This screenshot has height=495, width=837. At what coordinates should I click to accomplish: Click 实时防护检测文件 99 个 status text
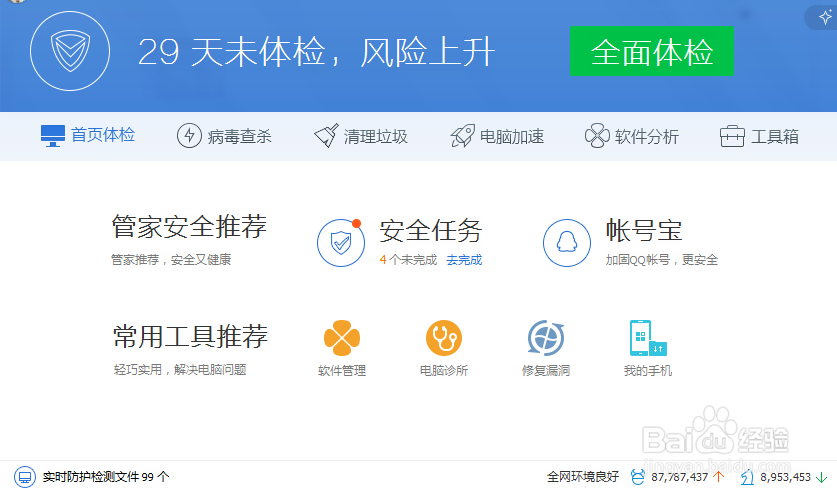pos(106,477)
